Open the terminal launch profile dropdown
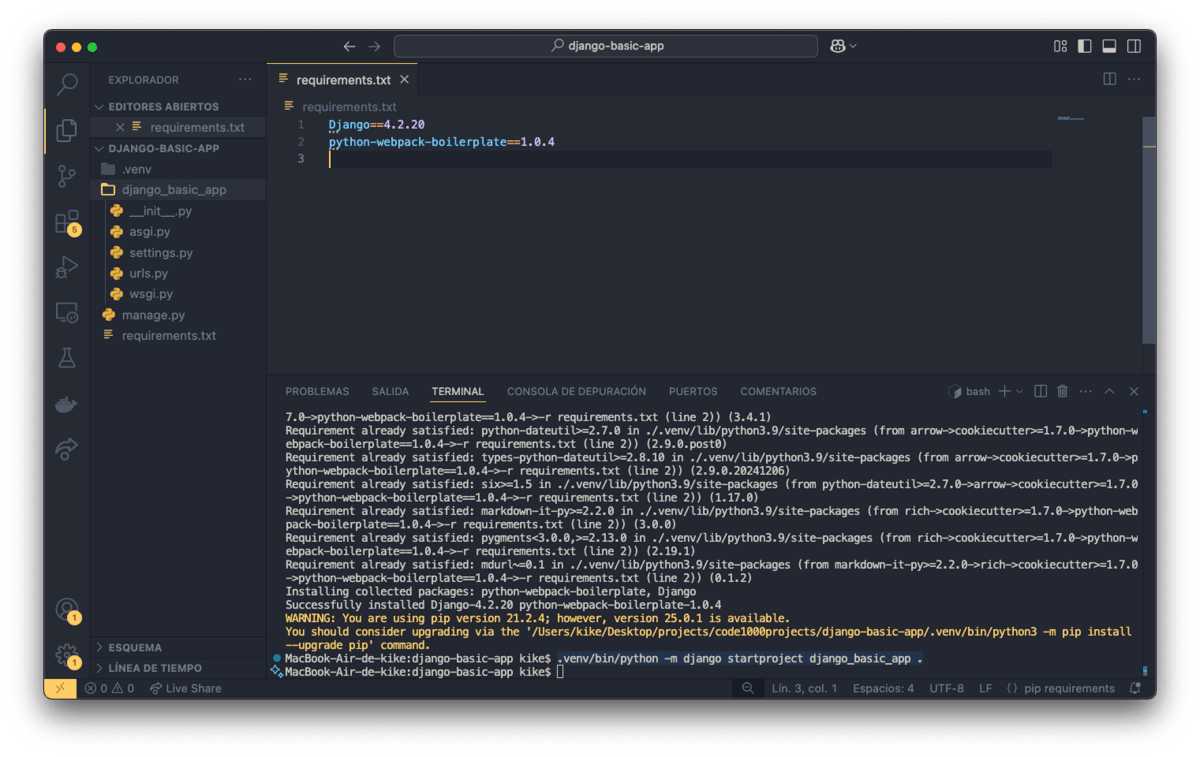 1020,391
